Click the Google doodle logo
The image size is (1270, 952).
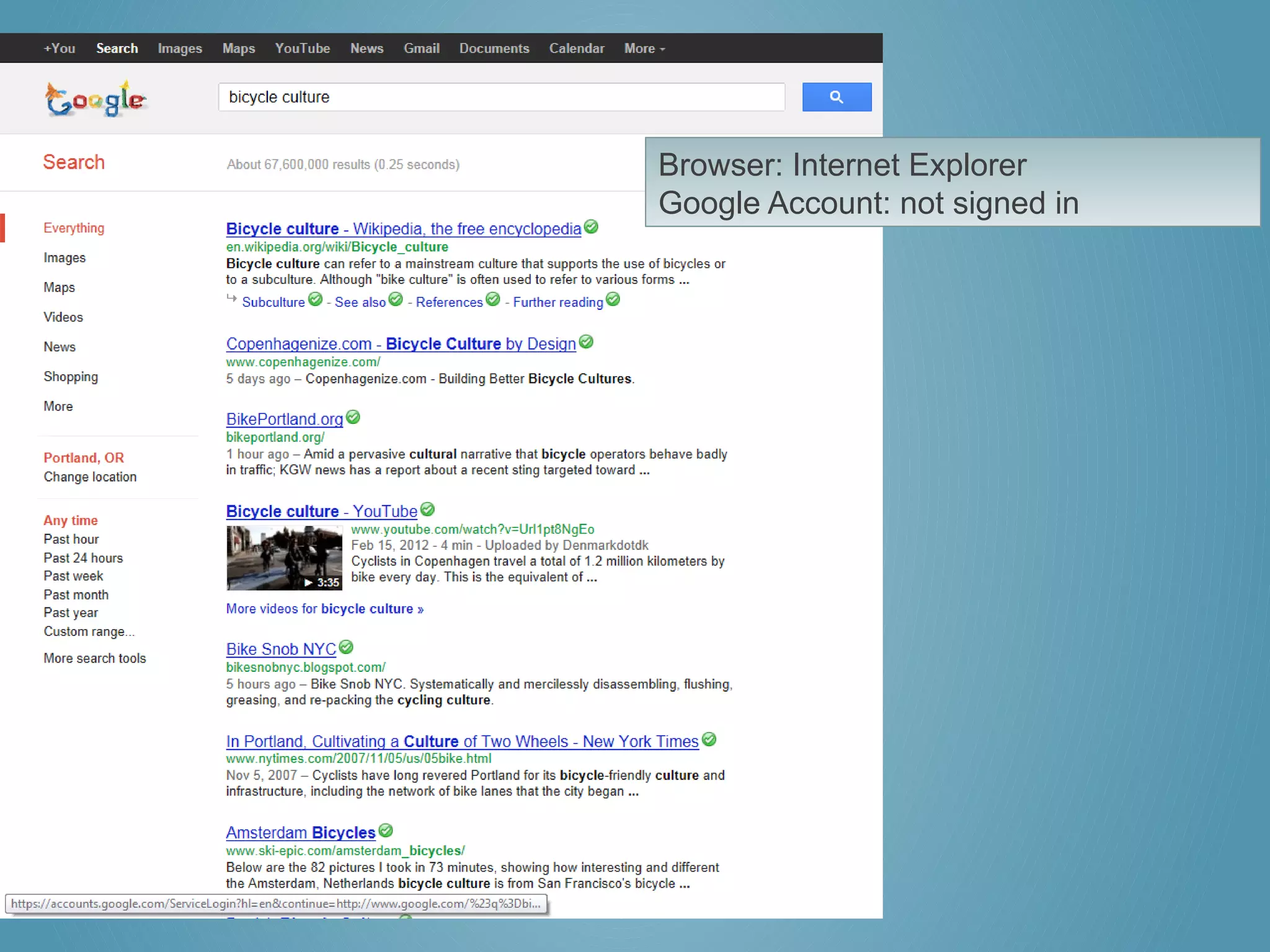click(96, 99)
